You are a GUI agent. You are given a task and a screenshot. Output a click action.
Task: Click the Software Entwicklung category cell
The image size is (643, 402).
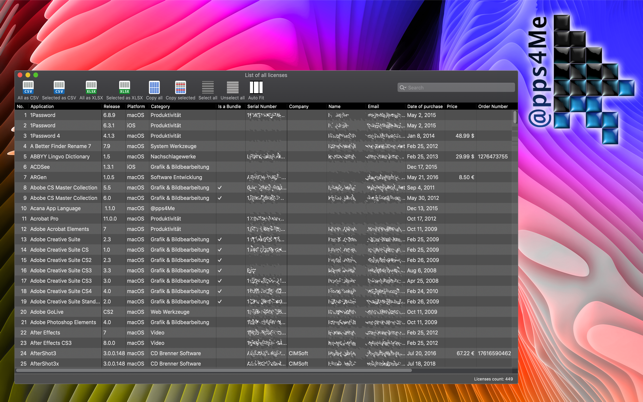pyautogui.click(x=176, y=177)
